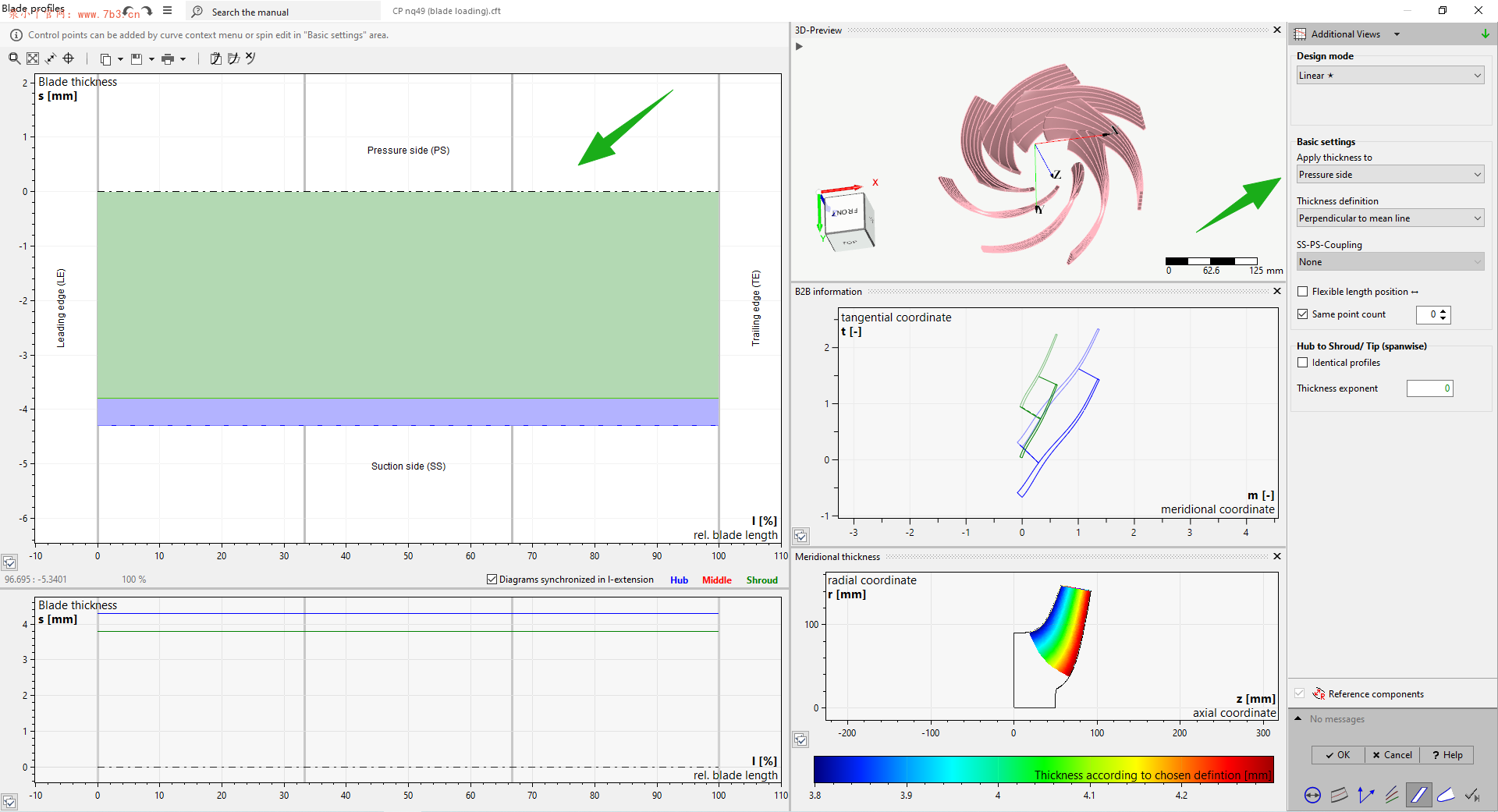1498x812 pixels.
Task: Click options icon below Meridional thickness diagram
Action: (800, 739)
